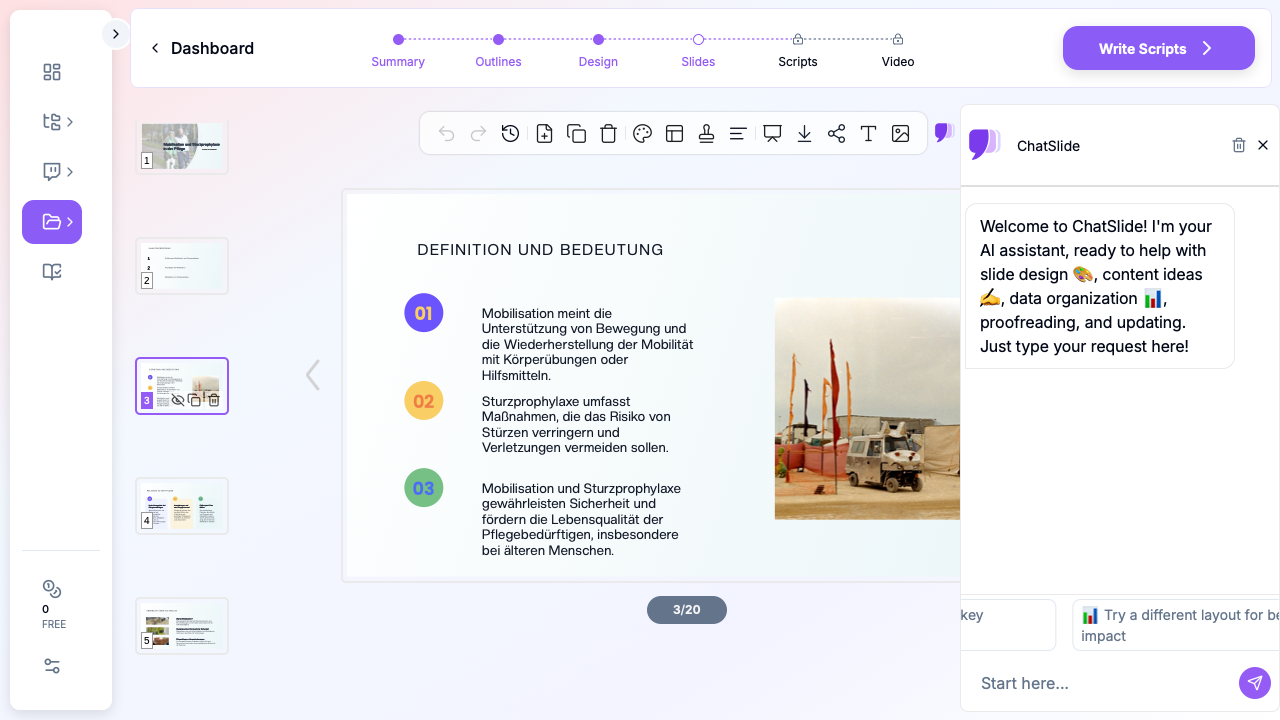The height and width of the screenshot is (720, 1280).
Task: Open the version history icon in toolbar
Action: point(511,134)
